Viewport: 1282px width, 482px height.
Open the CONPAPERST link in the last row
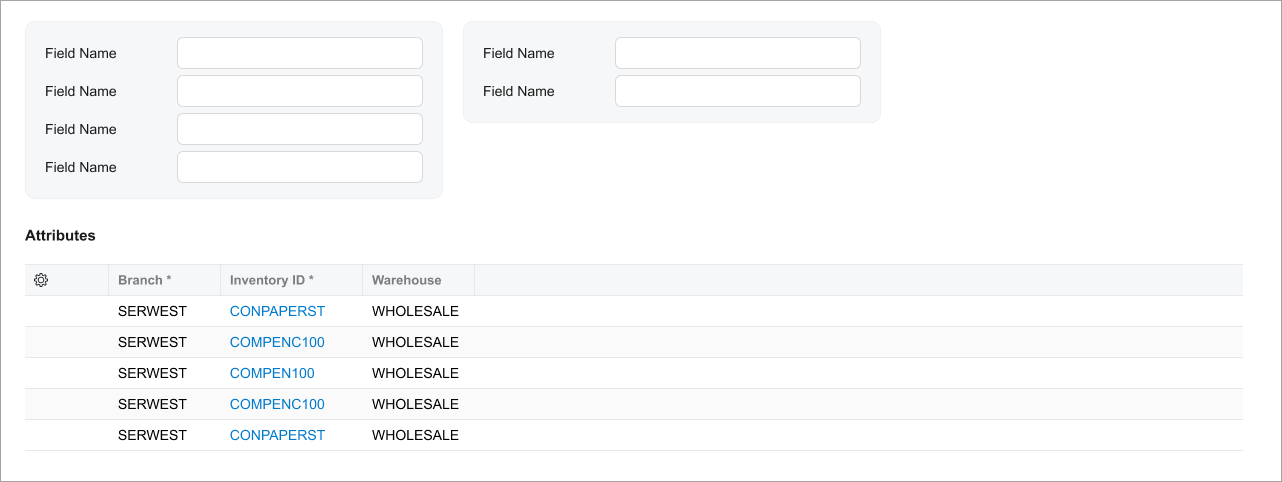tap(277, 435)
